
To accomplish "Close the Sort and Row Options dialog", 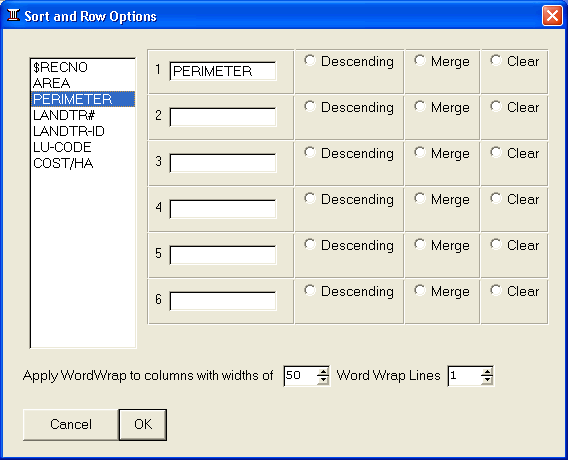I will pos(552,16).
